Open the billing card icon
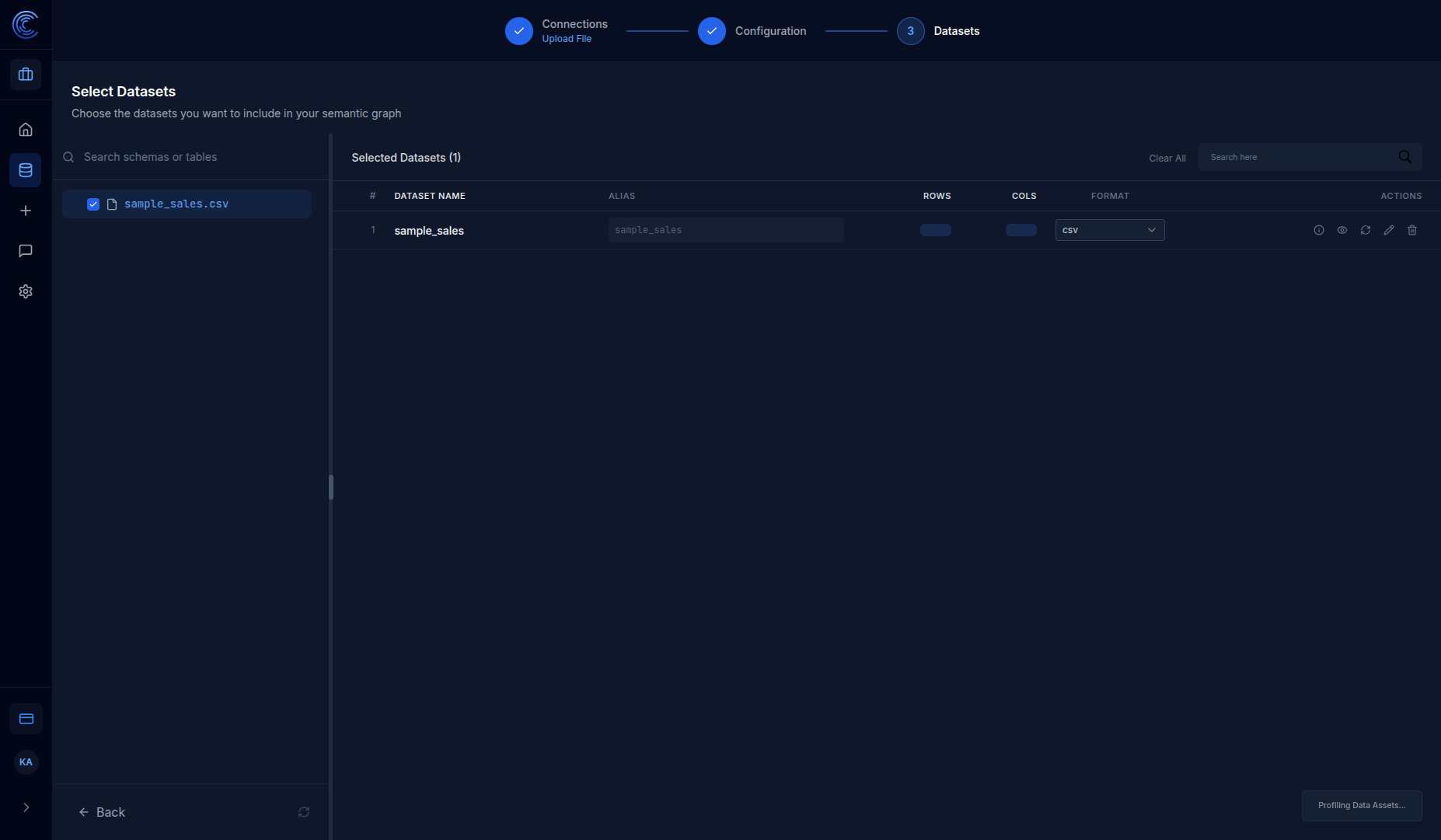 [x=26, y=719]
